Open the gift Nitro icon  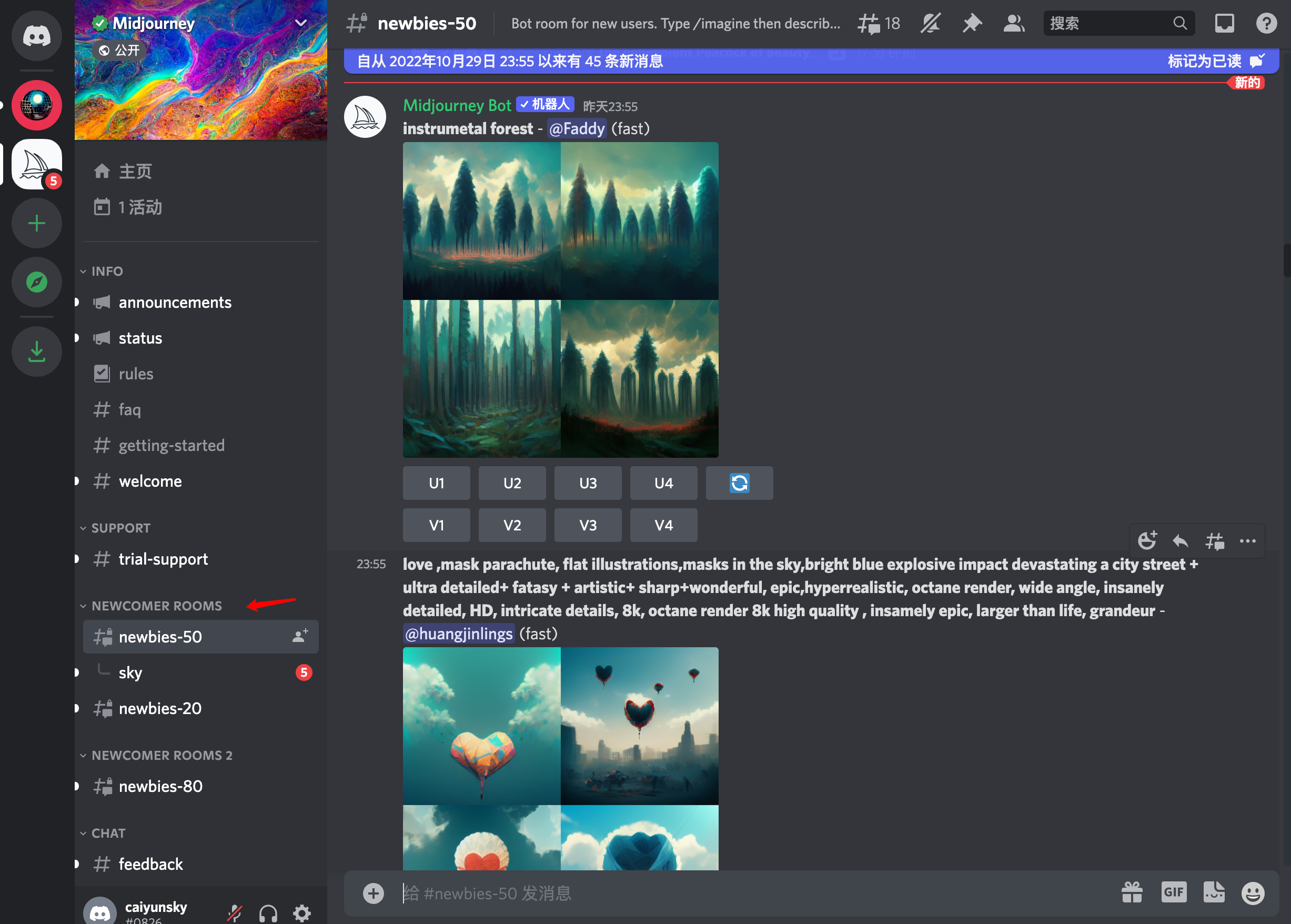pyautogui.click(x=1132, y=892)
